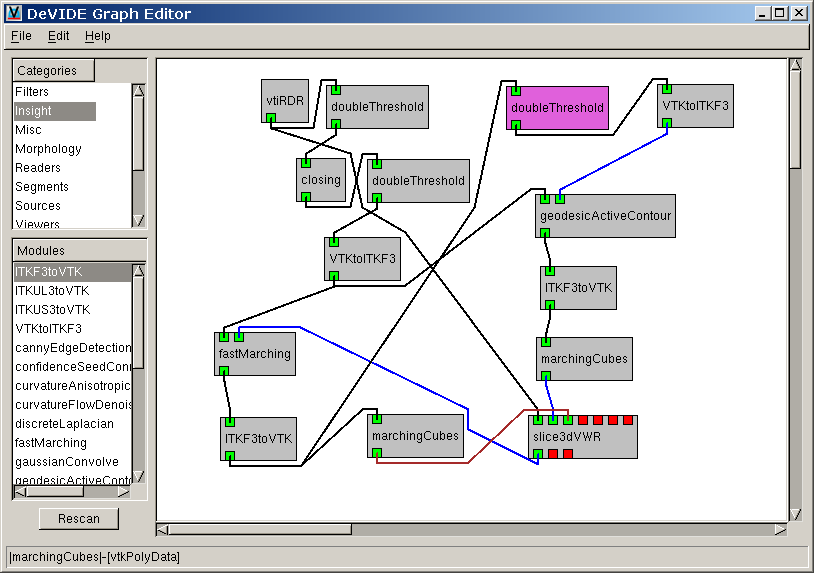Viewport: 814px width, 573px height.
Task: Click magenta doubleThreshold input port
Action: [516, 91]
